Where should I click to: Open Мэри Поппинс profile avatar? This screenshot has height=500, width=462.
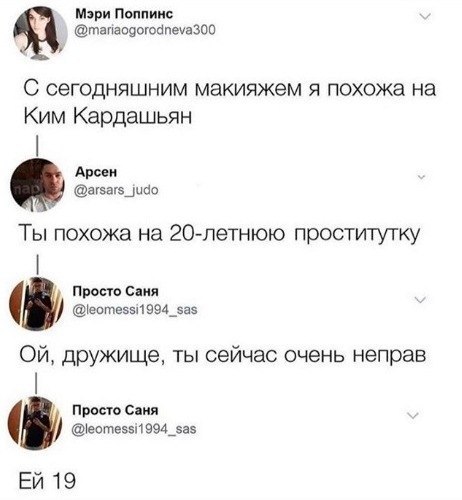coord(40,33)
